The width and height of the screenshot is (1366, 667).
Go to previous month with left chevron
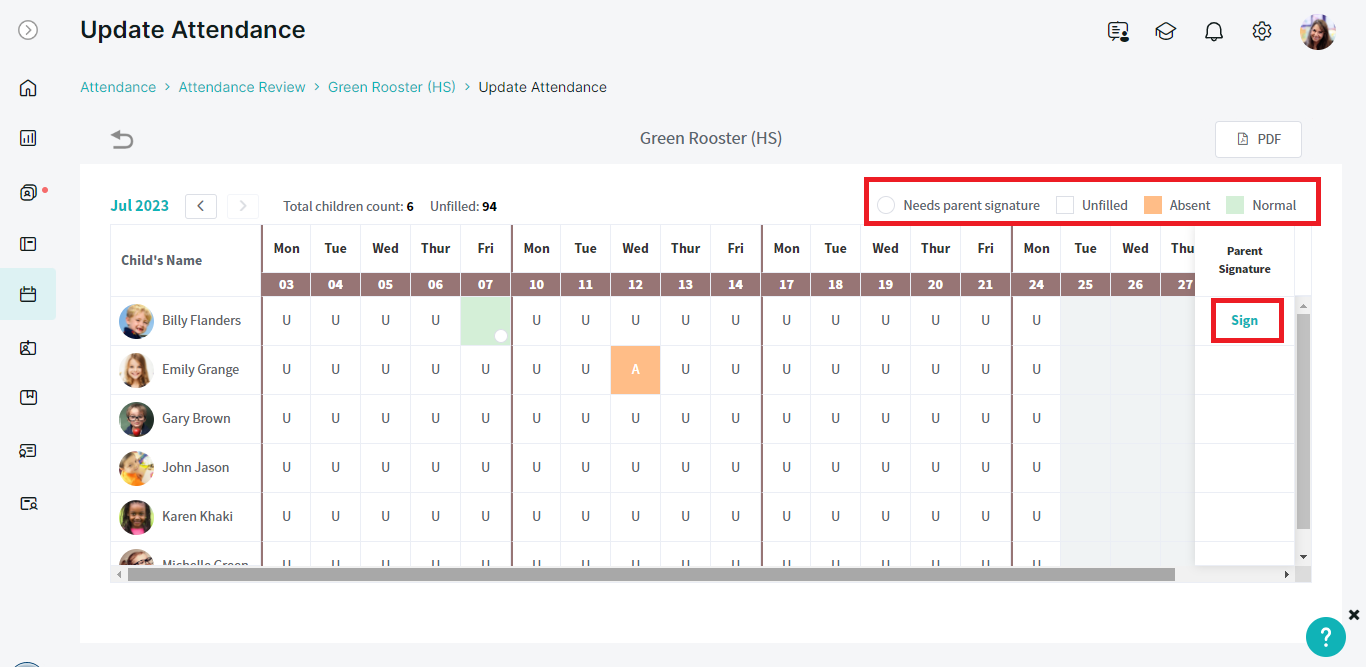pyautogui.click(x=201, y=206)
